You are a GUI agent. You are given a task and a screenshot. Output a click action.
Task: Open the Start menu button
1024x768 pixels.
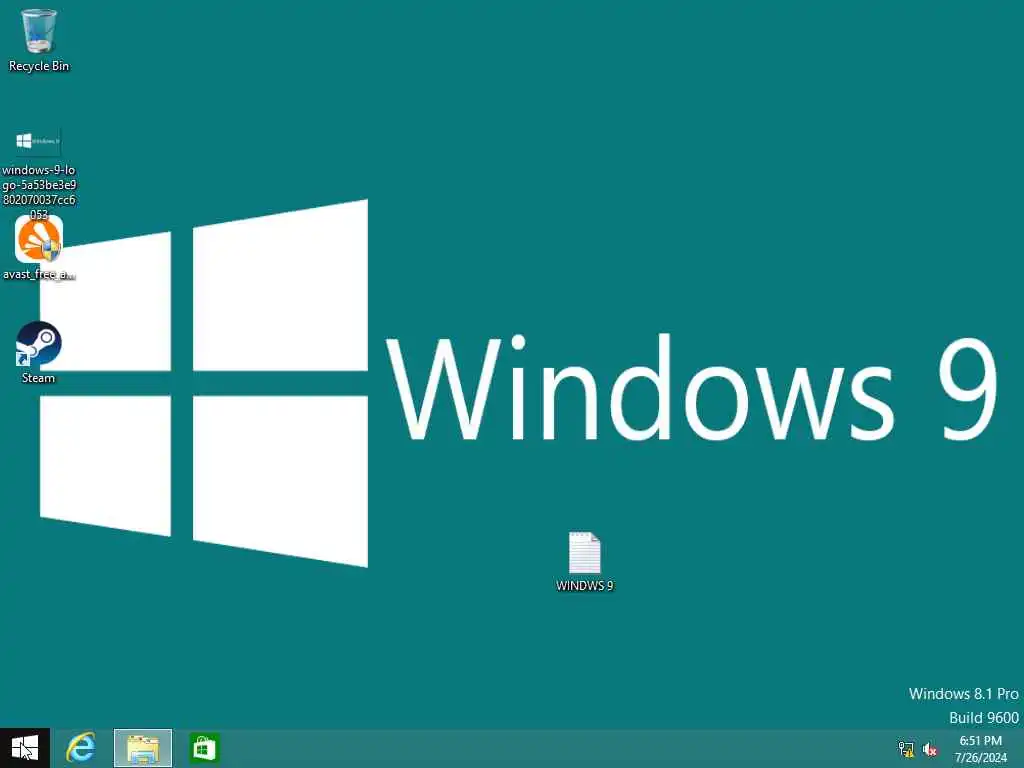(x=25, y=748)
